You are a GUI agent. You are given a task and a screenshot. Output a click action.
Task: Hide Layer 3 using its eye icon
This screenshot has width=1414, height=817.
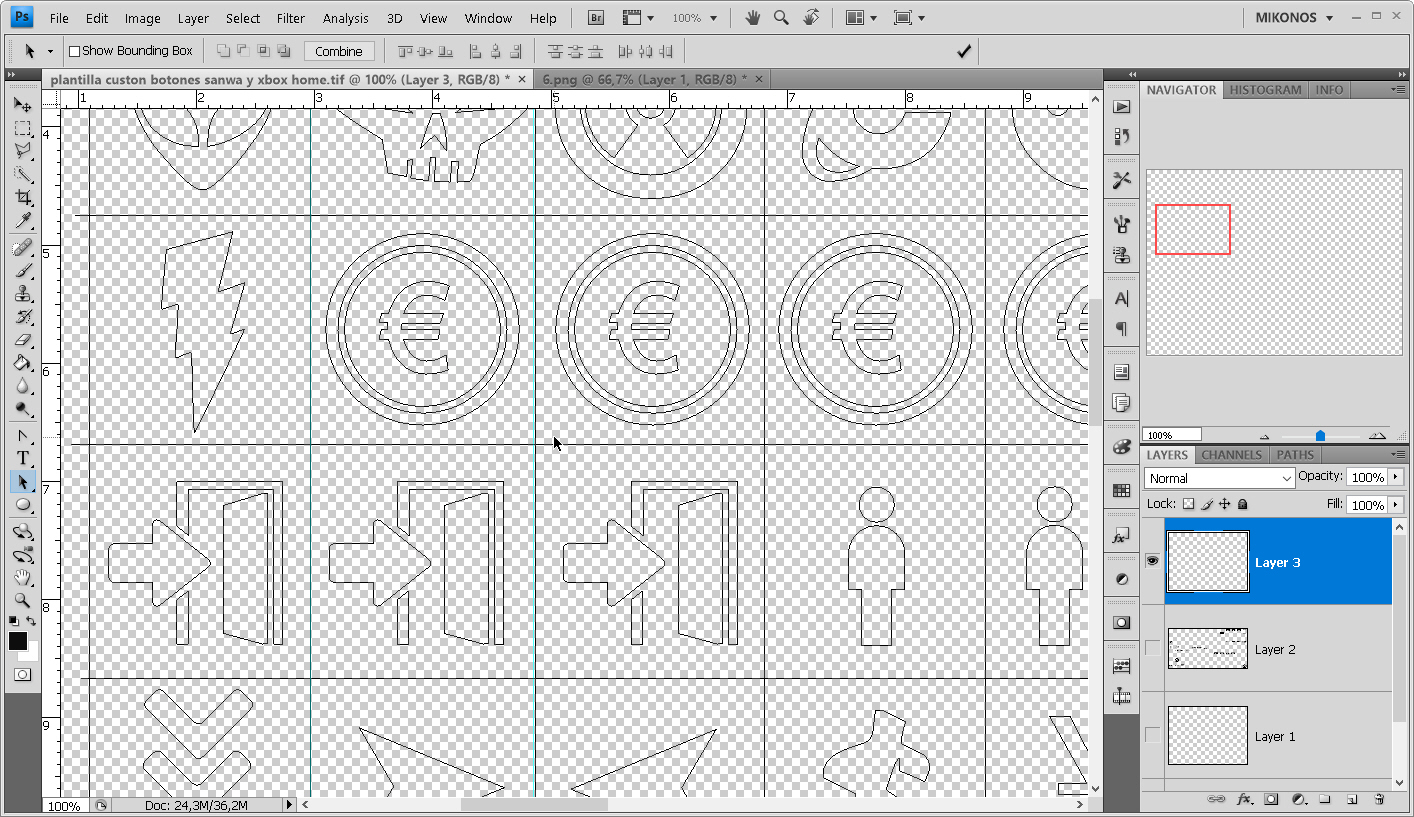pos(1152,561)
